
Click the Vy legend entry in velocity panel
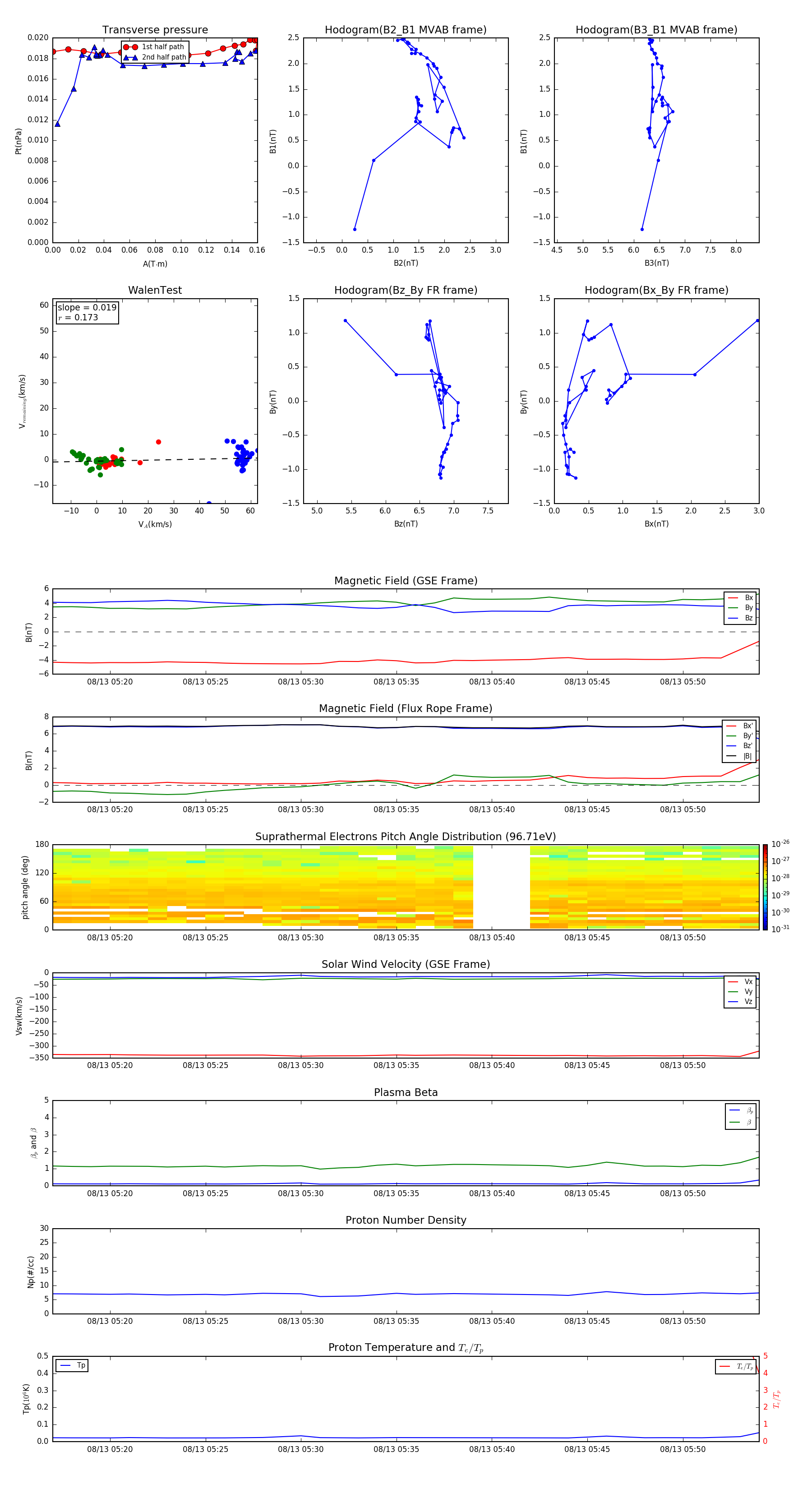[741, 991]
